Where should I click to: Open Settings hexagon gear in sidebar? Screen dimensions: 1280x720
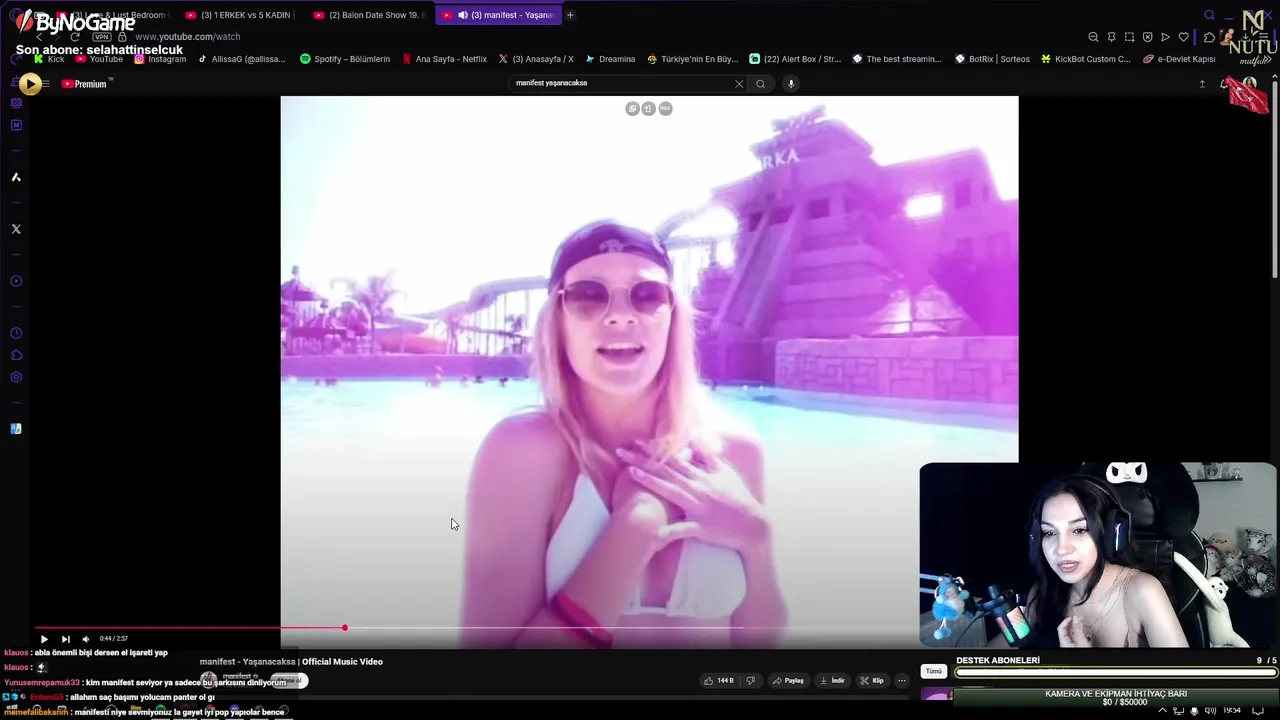pyautogui.click(x=16, y=377)
